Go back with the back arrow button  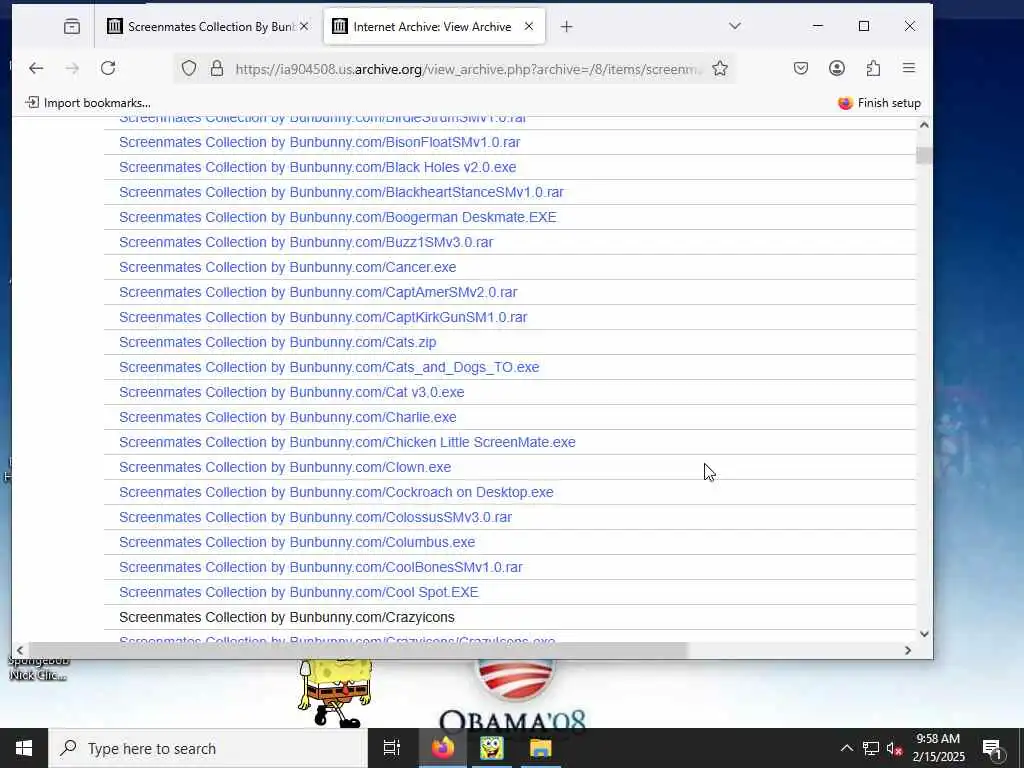pyautogui.click(x=36, y=69)
